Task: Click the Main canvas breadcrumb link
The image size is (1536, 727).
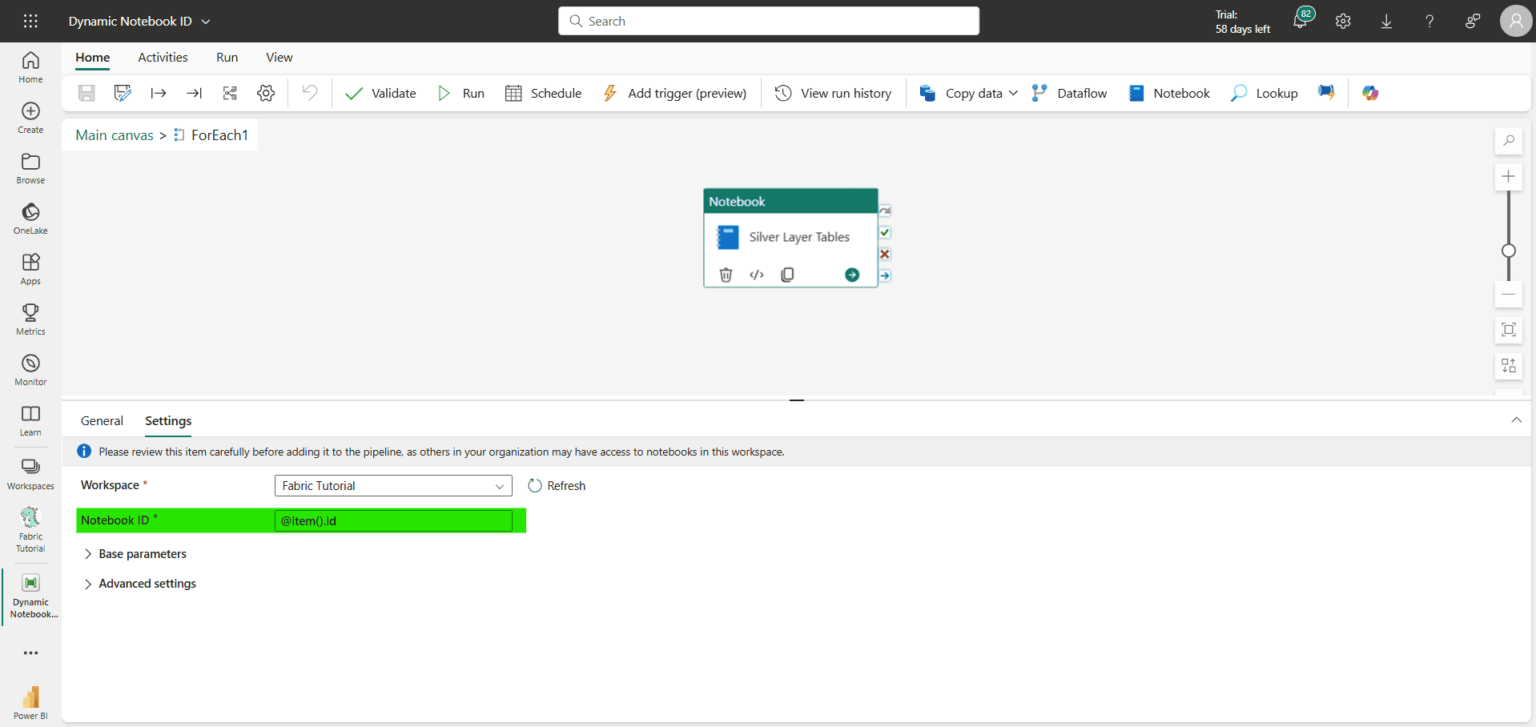Action: (114, 135)
